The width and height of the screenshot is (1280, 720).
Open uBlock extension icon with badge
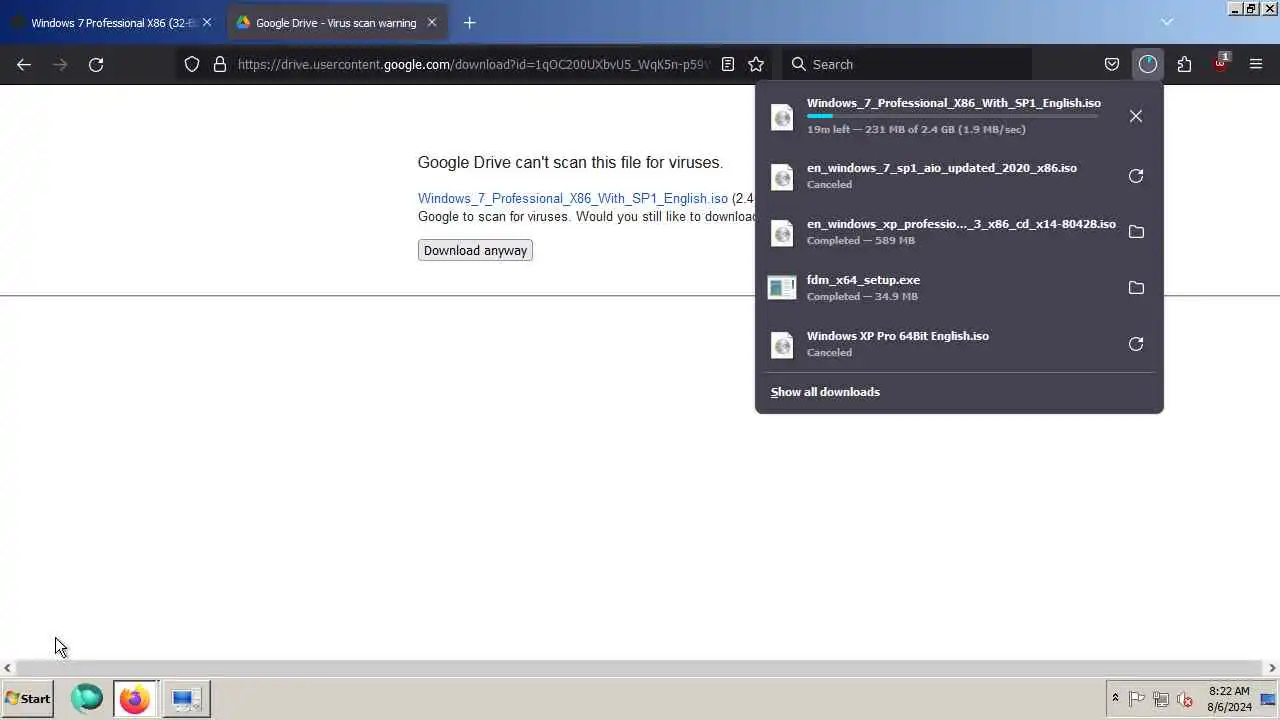click(x=1221, y=63)
